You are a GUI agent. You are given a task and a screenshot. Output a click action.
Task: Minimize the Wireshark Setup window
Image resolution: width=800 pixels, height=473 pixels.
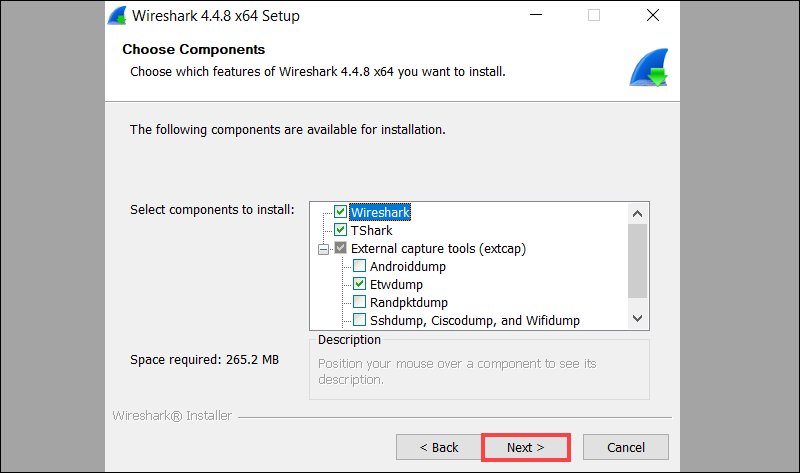[536, 15]
